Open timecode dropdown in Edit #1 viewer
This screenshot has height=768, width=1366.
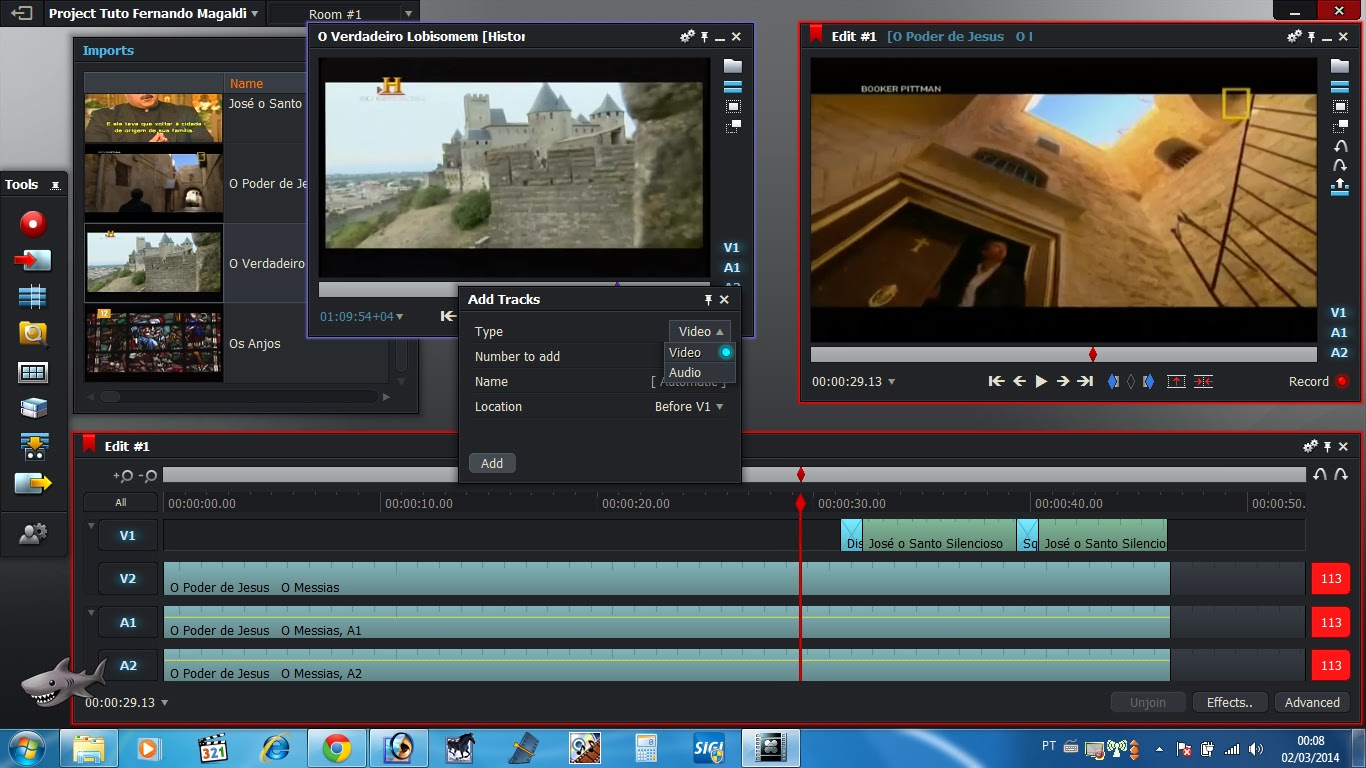[x=891, y=382]
